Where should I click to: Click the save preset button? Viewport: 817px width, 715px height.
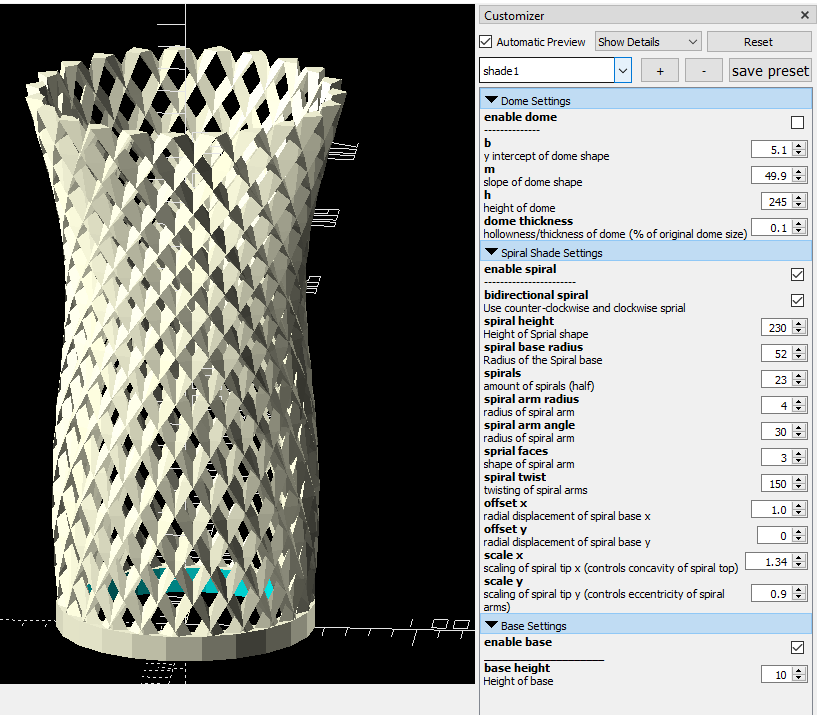click(769, 70)
